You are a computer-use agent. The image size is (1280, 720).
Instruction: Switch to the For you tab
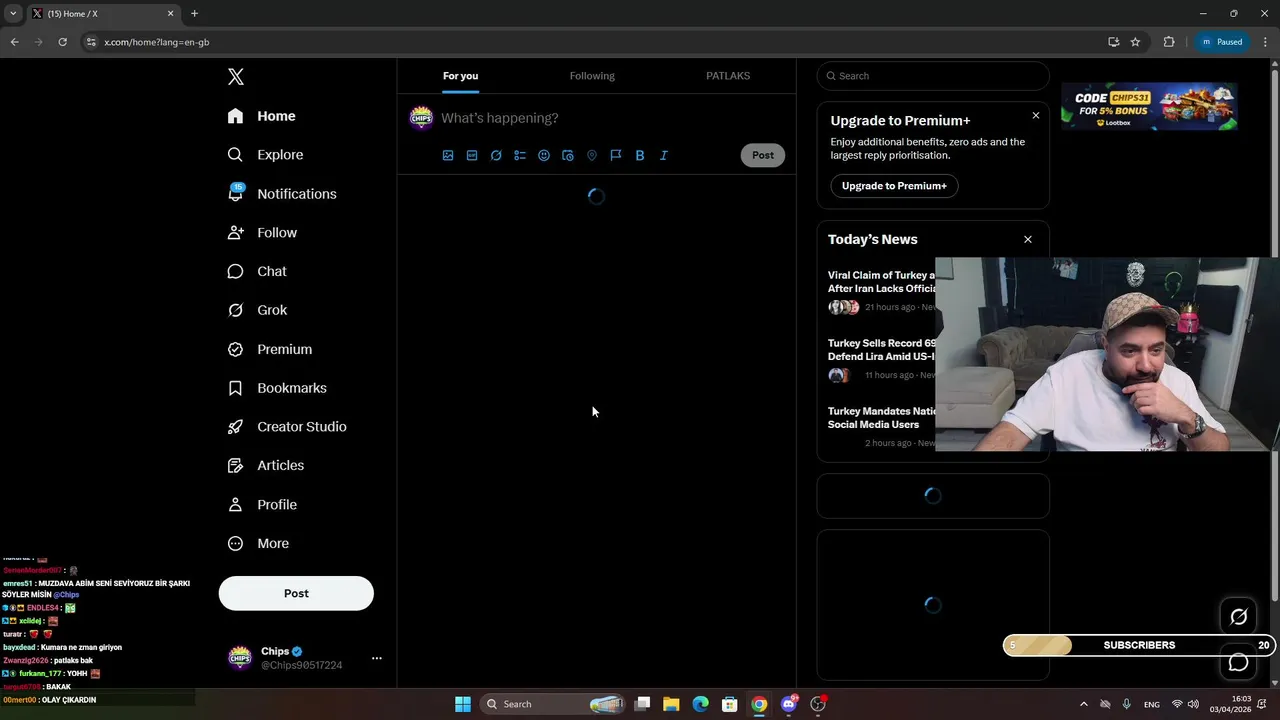coord(461,76)
